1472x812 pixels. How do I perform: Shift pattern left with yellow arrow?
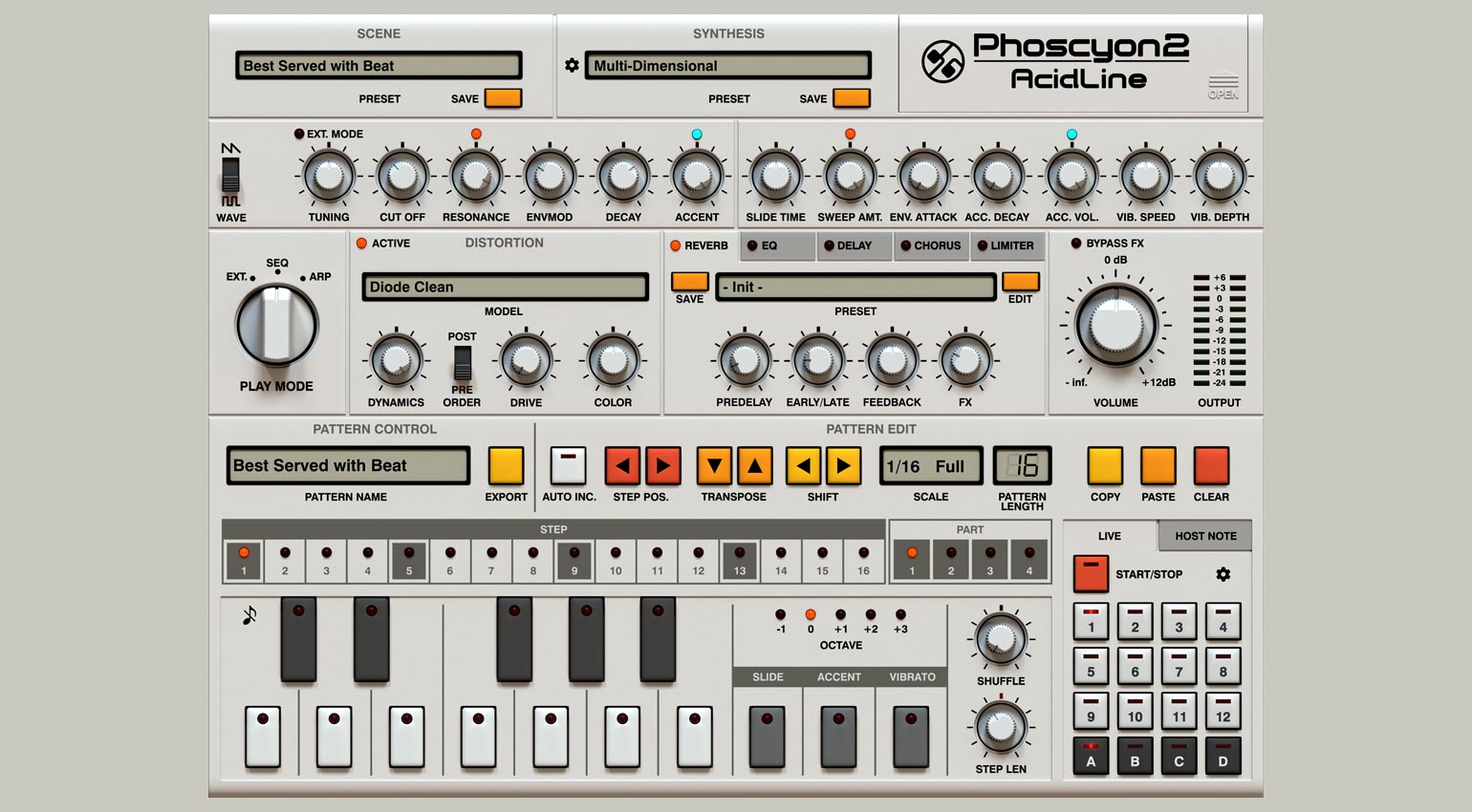[804, 466]
